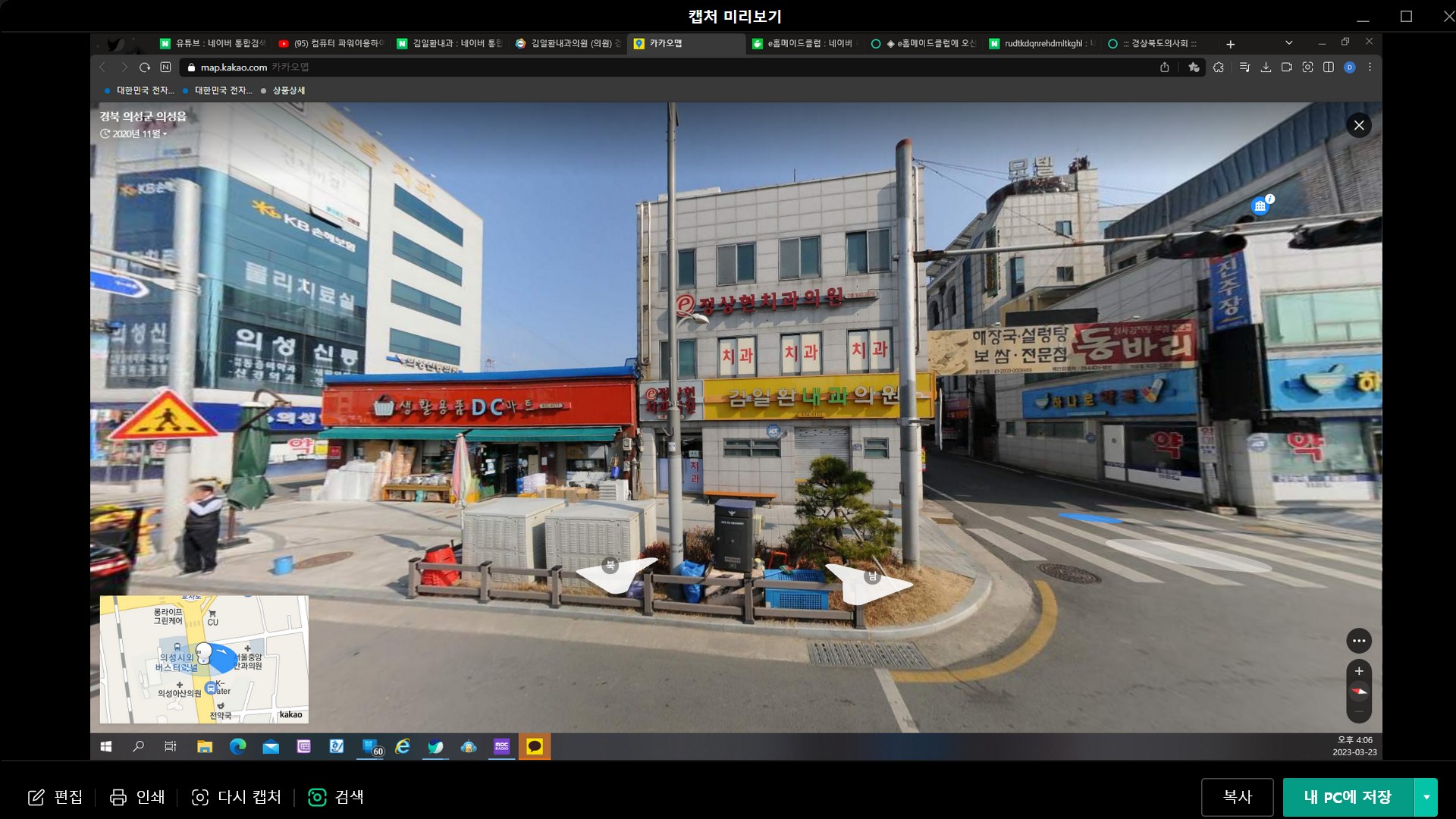The height and width of the screenshot is (819, 1456).
Task: Click the 복사 copy button
Action: click(x=1237, y=797)
